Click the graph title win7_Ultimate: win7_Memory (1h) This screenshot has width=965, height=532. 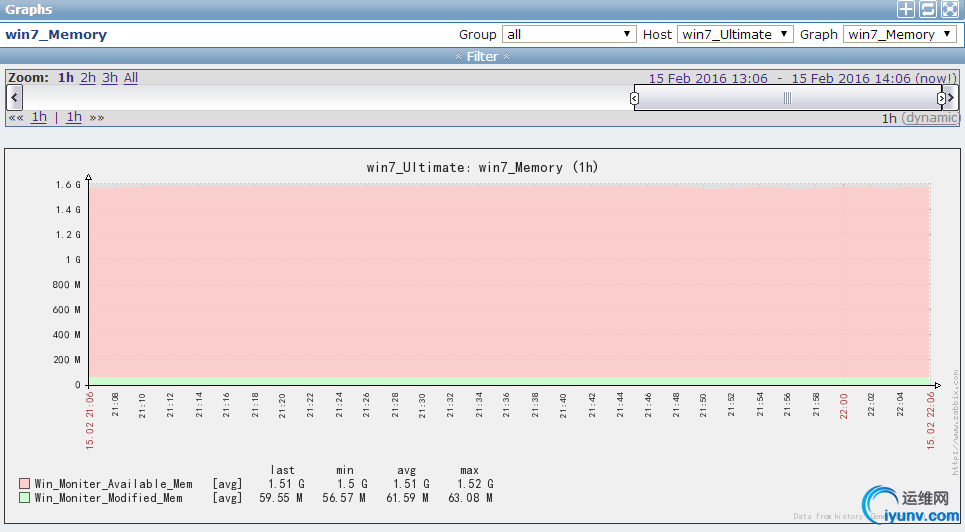point(482,167)
